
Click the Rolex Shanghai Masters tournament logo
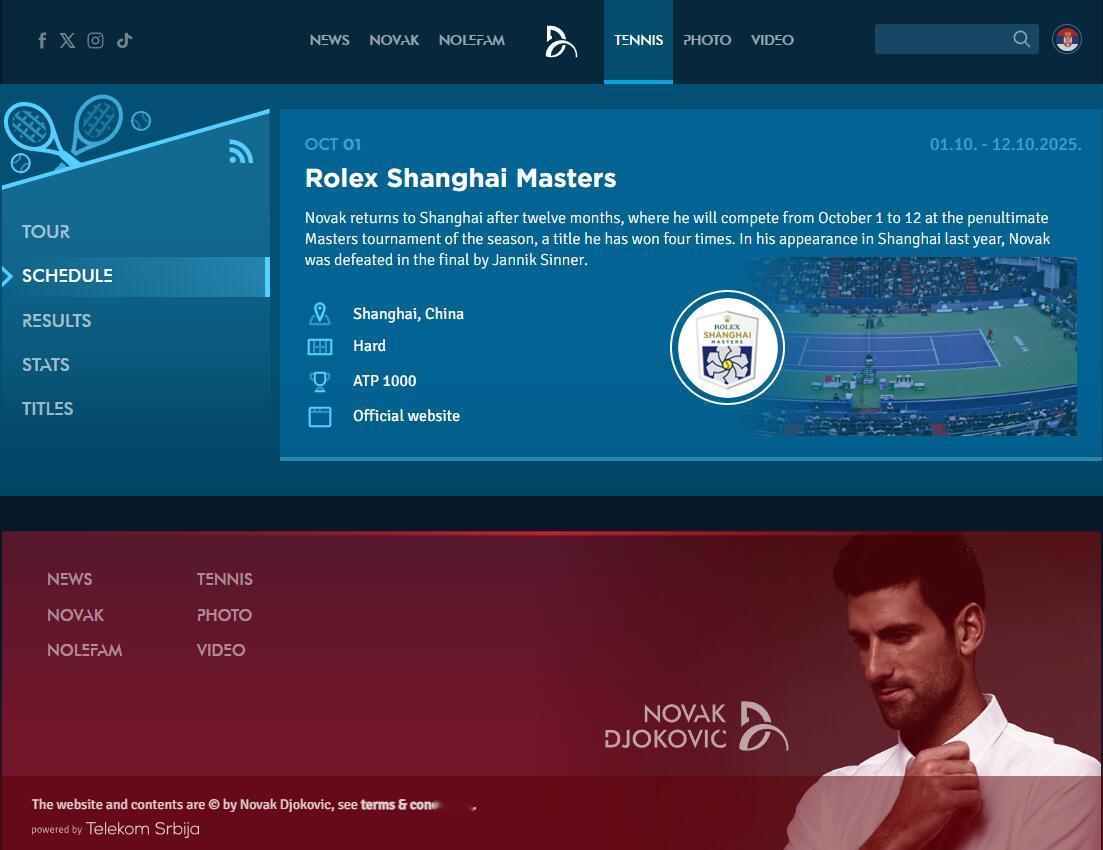(x=727, y=347)
